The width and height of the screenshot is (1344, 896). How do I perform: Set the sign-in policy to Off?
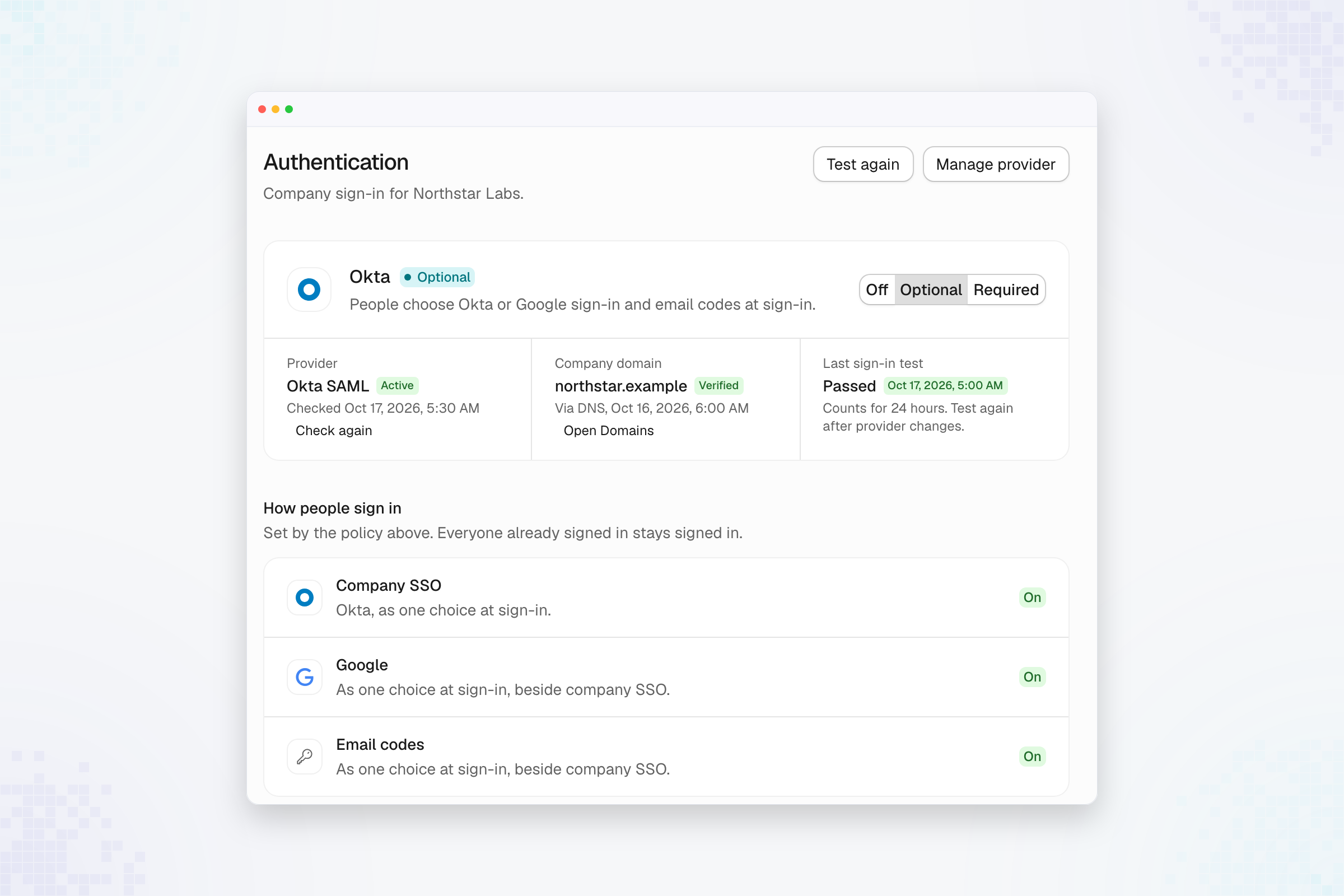coord(876,290)
